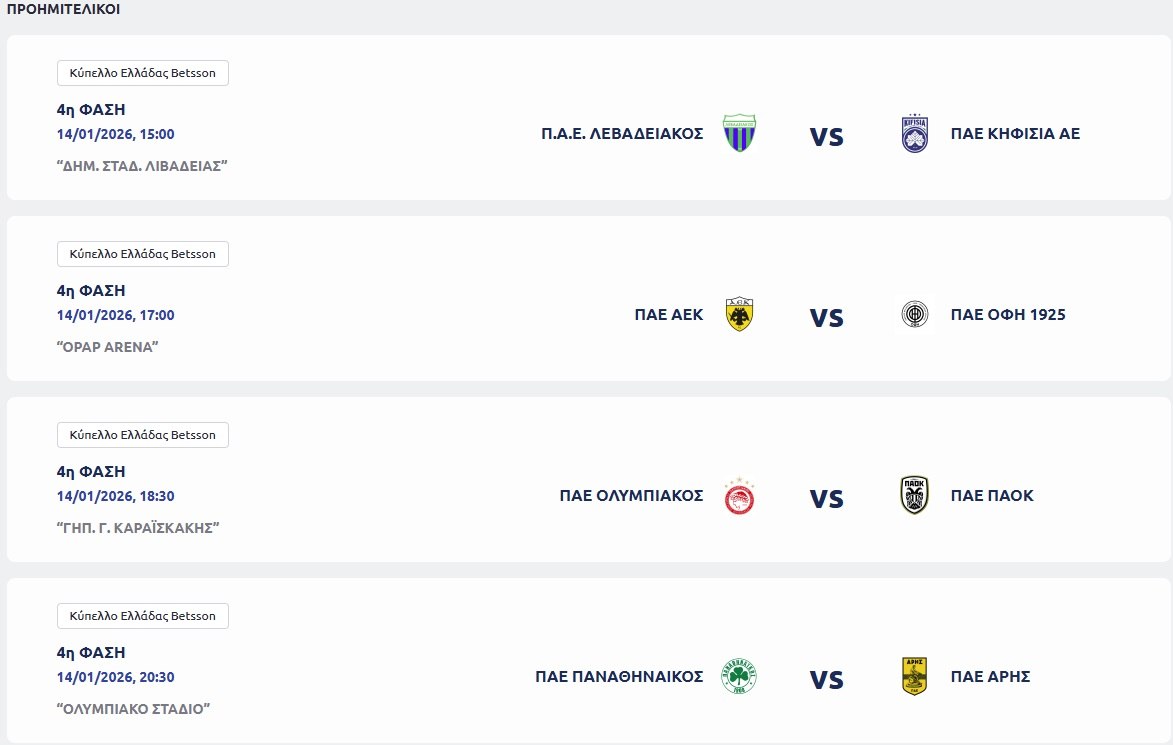
Task: Click the ΠΑΕ ΑΡΗΣ team name
Action: [990, 677]
